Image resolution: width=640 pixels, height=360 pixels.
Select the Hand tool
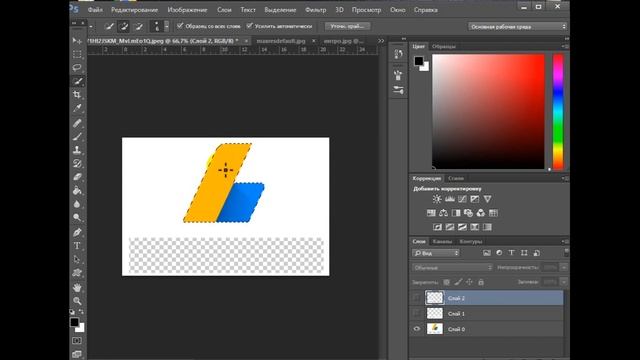(77, 287)
